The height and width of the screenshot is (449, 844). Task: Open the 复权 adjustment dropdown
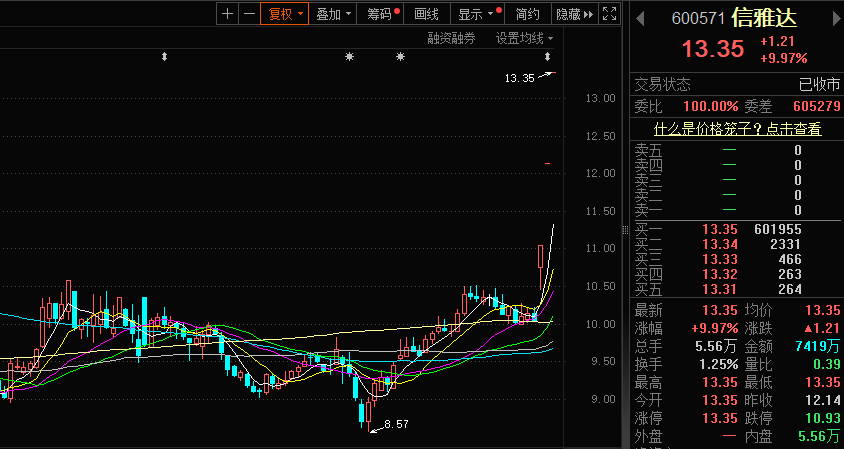click(x=283, y=14)
